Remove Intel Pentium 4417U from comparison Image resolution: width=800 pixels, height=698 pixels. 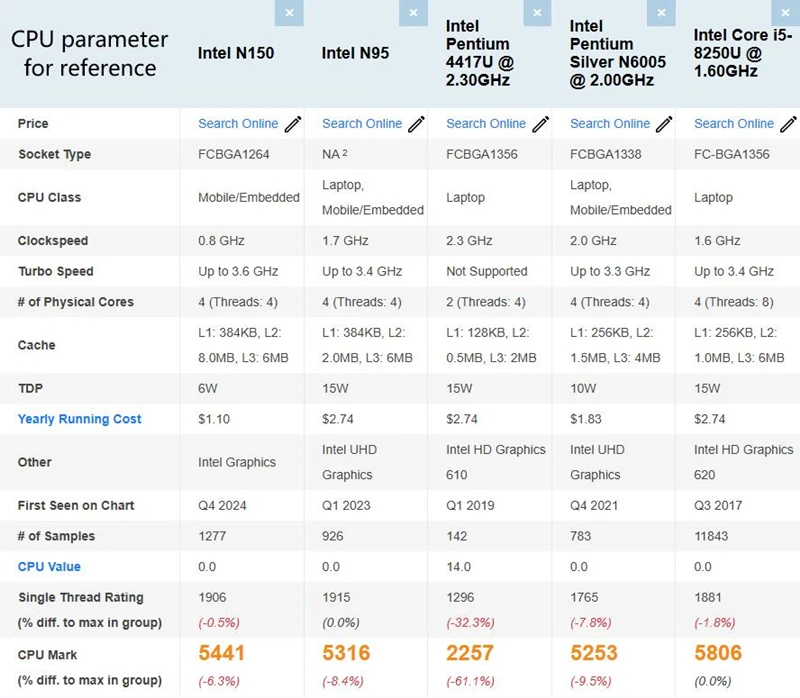[x=537, y=12]
